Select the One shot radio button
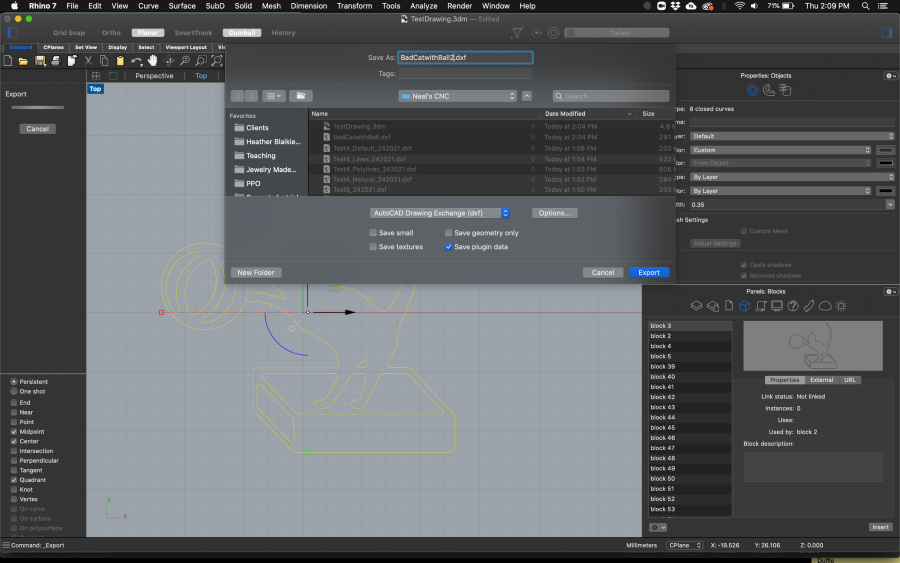 coord(14,391)
